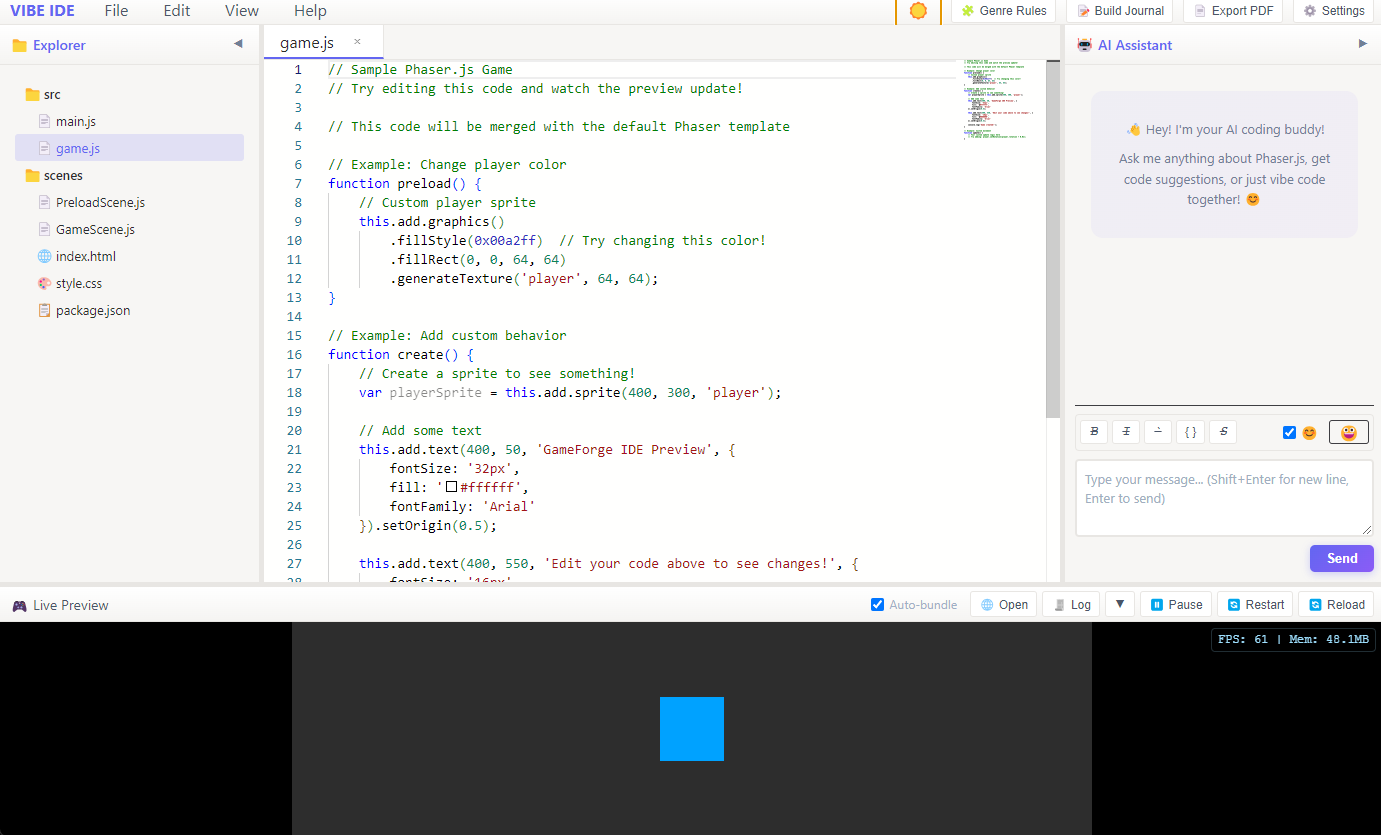Image resolution: width=1381 pixels, height=835 pixels.
Task: Reload the live preview
Action: (1337, 604)
